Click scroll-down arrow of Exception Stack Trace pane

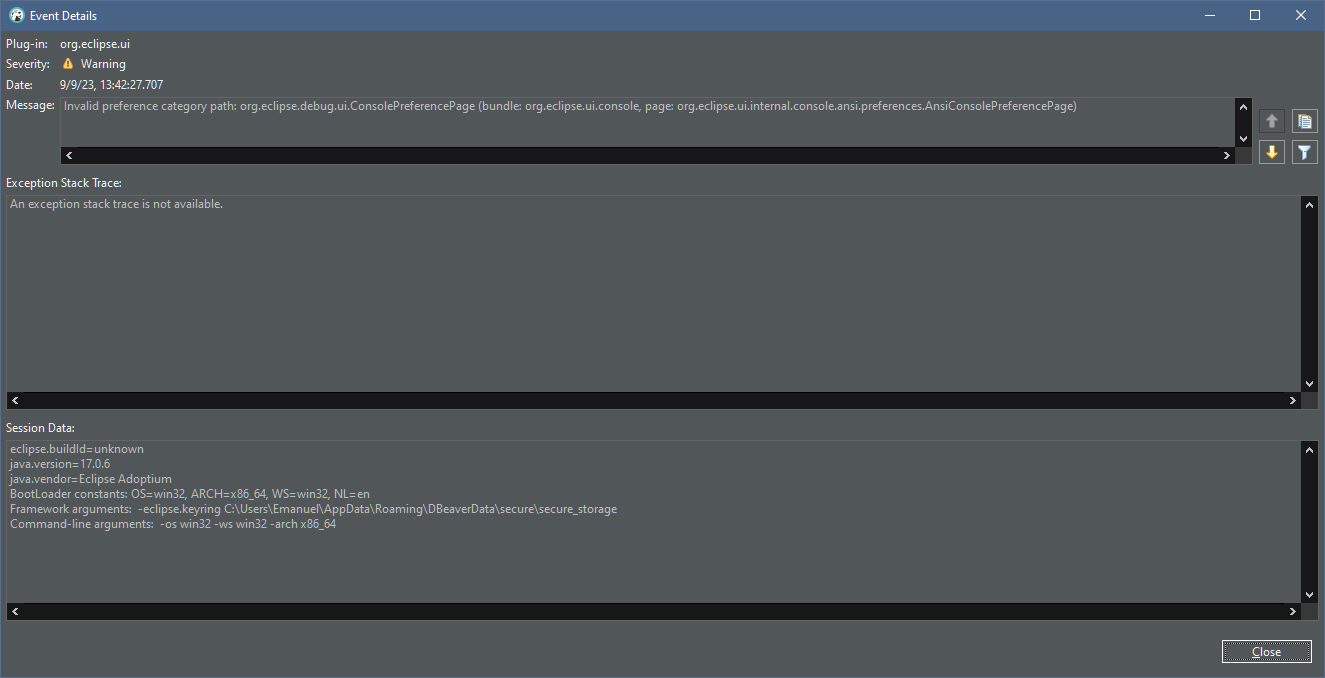click(1310, 383)
